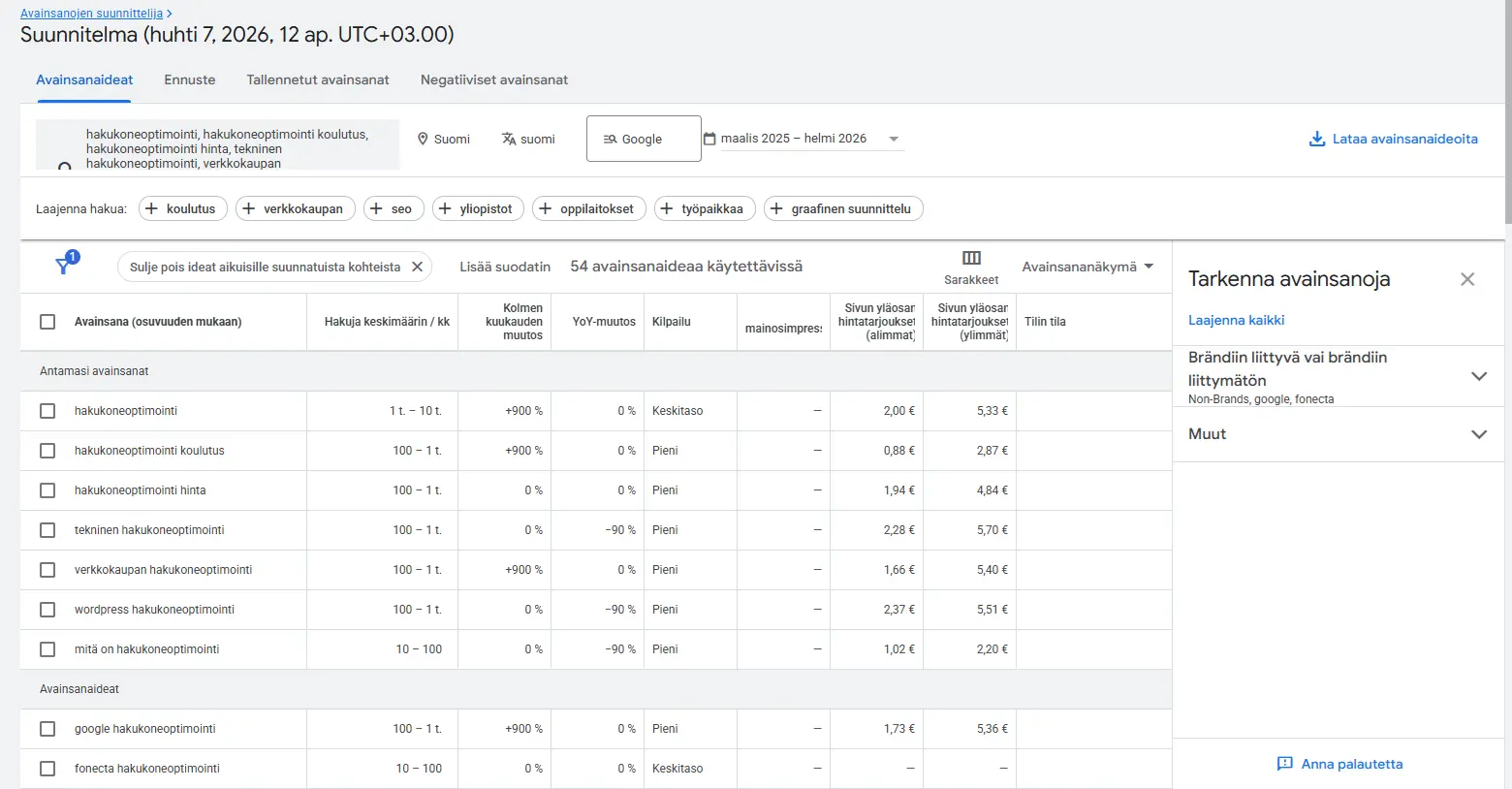Click the Google network selector icon

click(x=608, y=139)
